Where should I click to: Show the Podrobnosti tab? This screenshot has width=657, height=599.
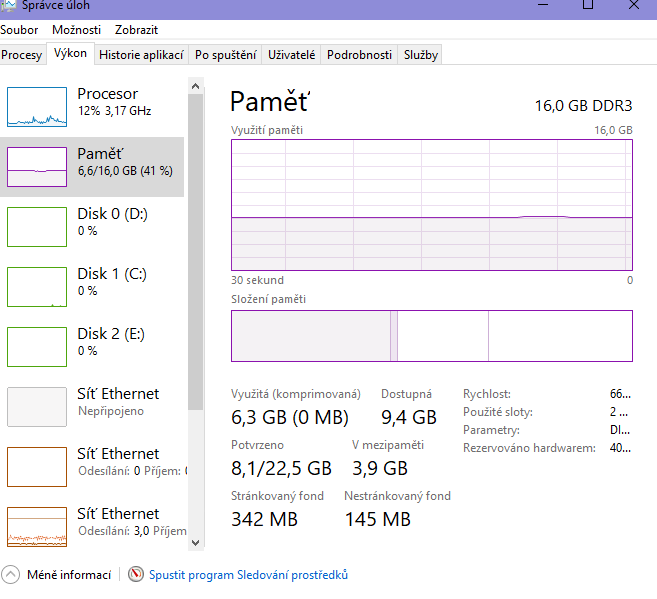[x=359, y=55]
